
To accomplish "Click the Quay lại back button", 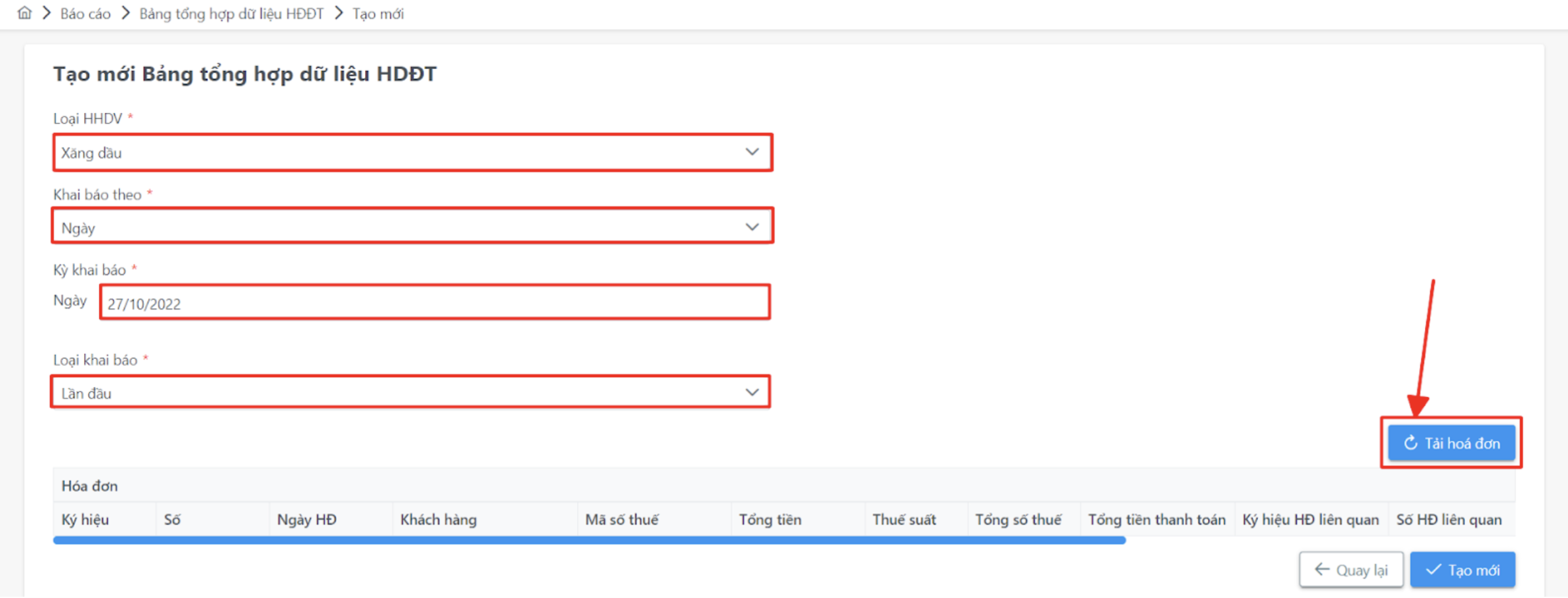I will point(1351,570).
